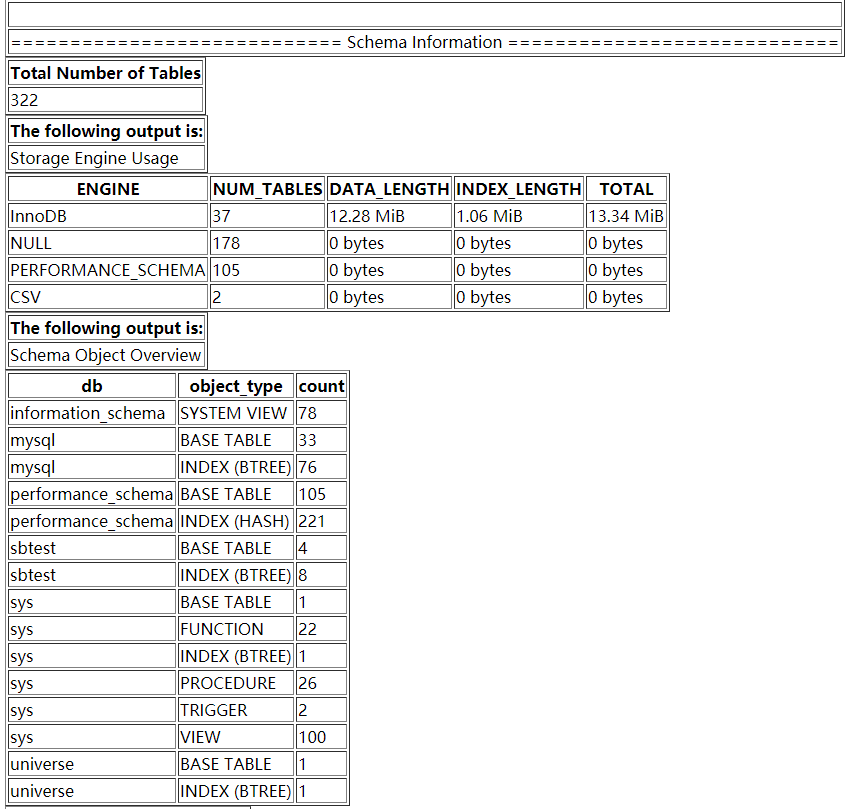Click the count 26 cell
The height and width of the screenshot is (809, 849).
click(x=322, y=683)
